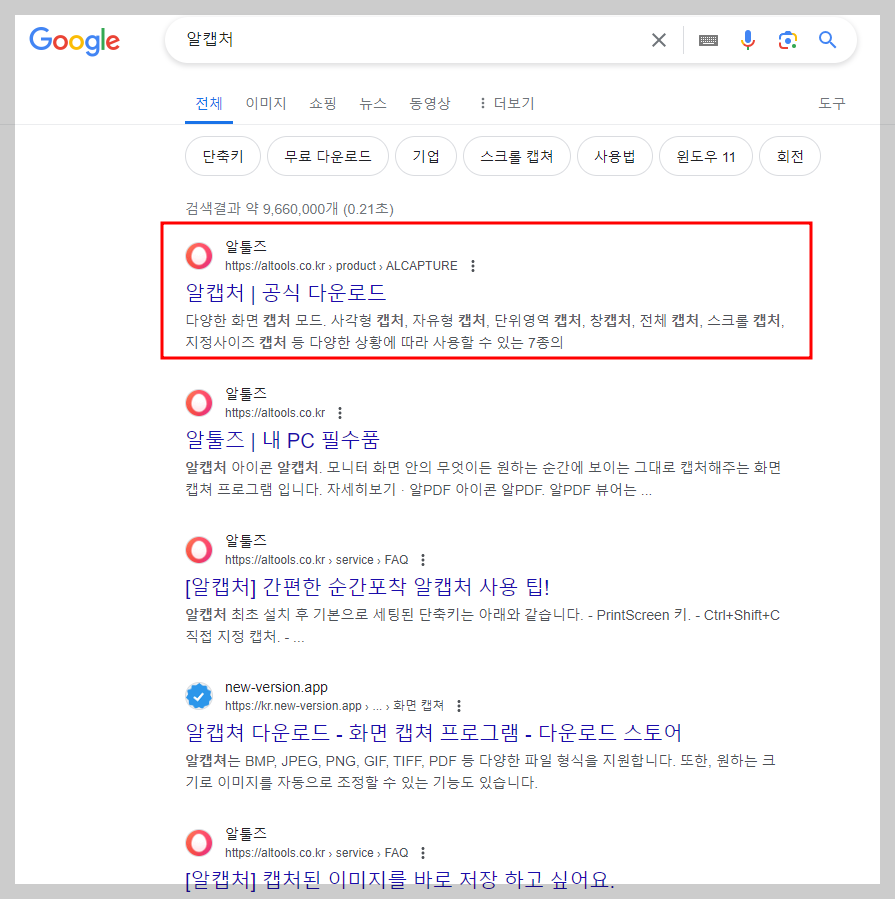The image size is (895, 899).
Task: Apply the 무료 다운로드 filter chip
Action: click(x=328, y=157)
